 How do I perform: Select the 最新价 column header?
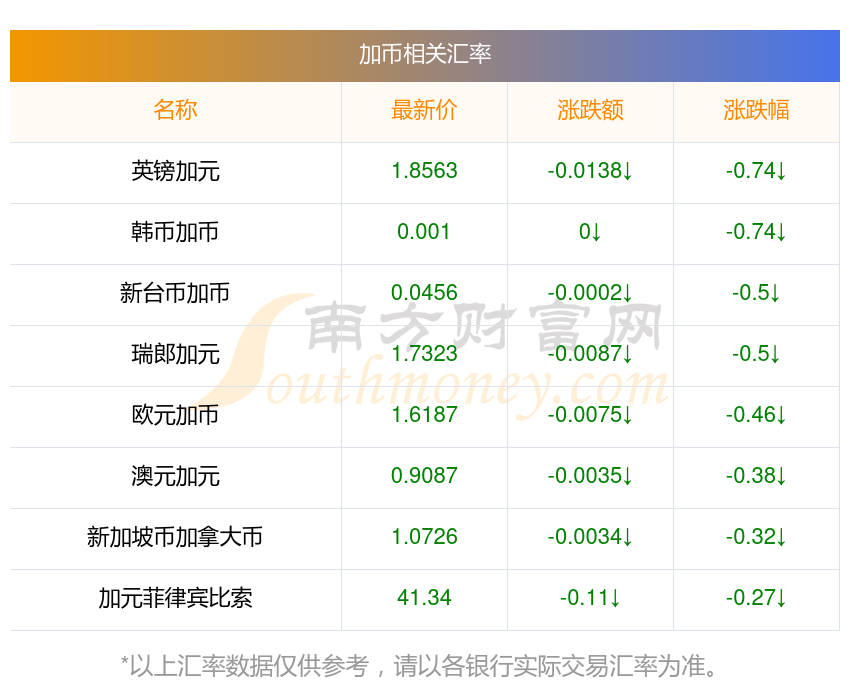(424, 110)
